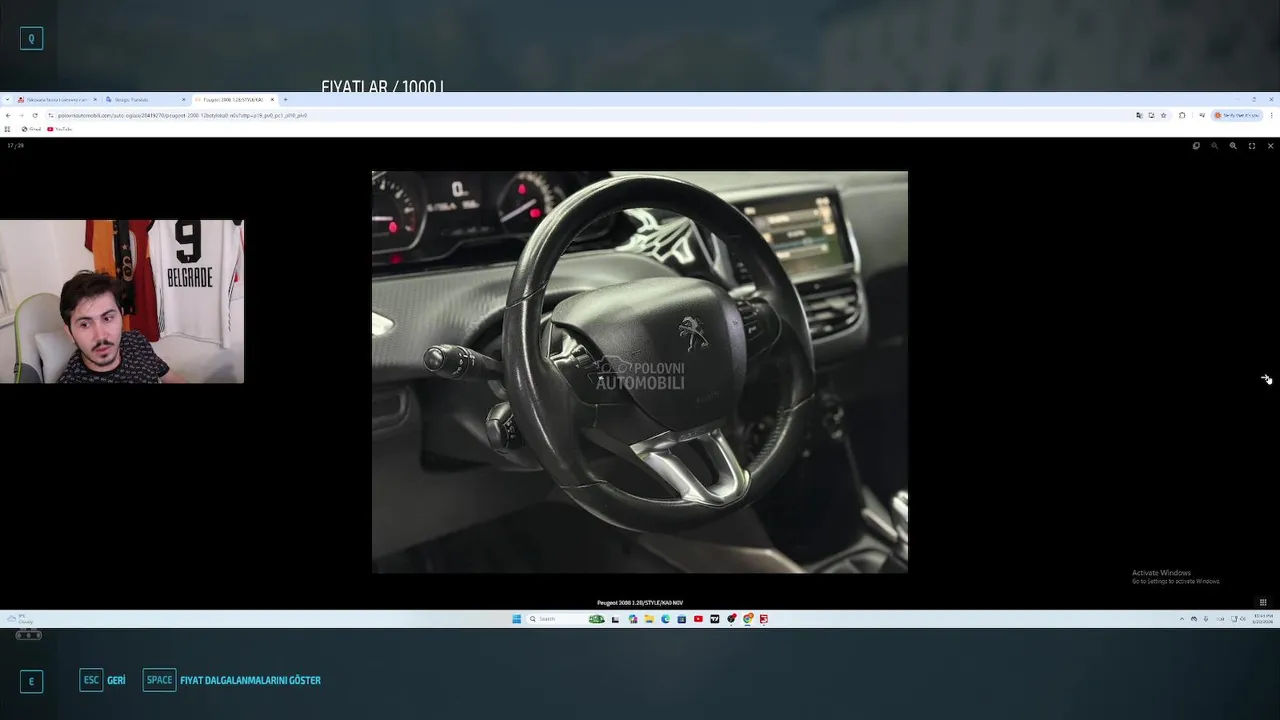
Task: Click the steering wheel photo
Action: (640, 372)
